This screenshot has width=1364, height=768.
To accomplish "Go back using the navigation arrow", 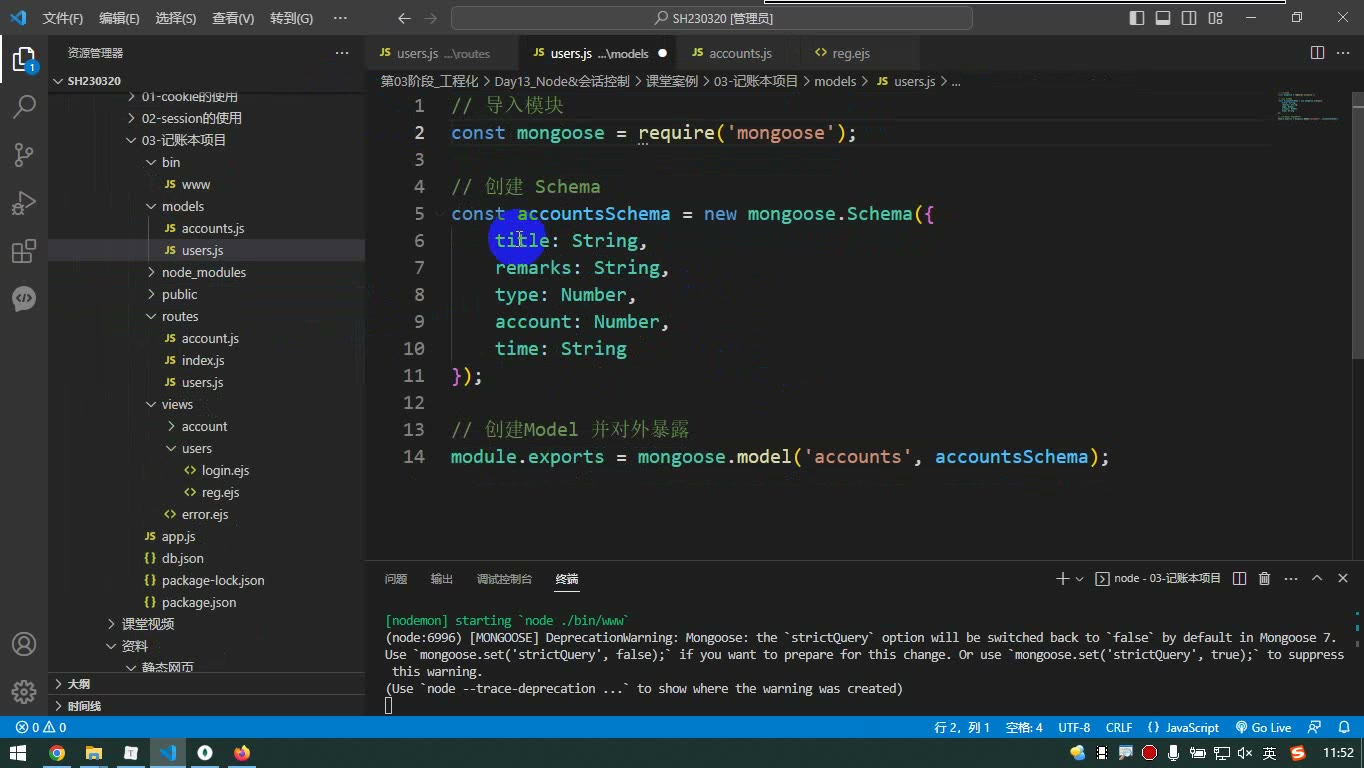I will pyautogui.click(x=404, y=18).
